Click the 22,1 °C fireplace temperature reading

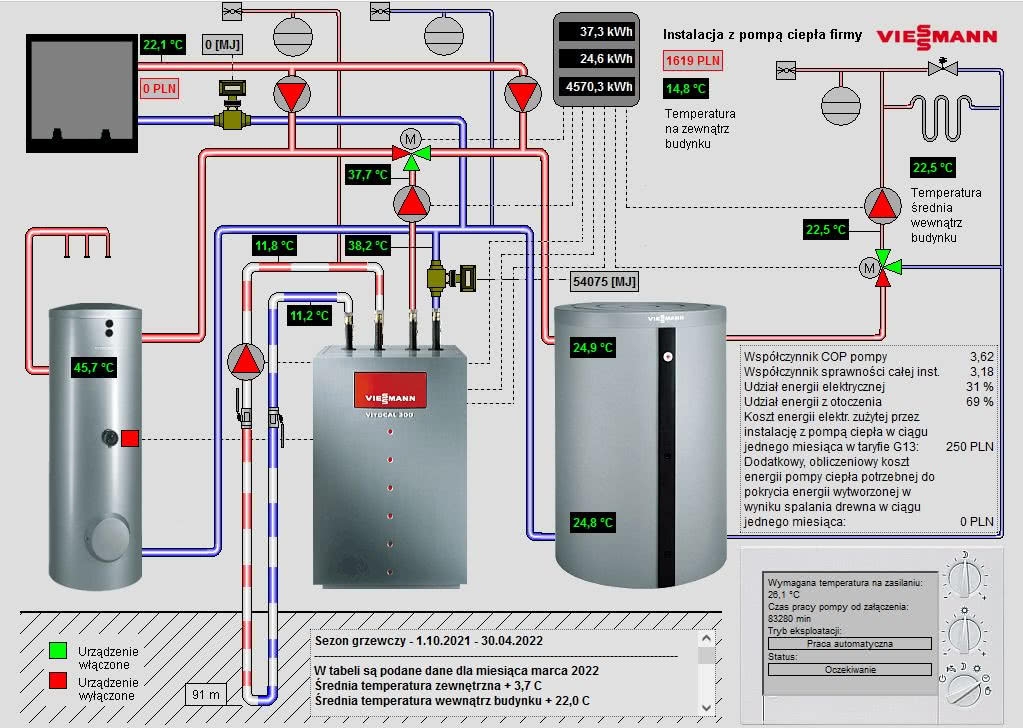click(x=163, y=45)
